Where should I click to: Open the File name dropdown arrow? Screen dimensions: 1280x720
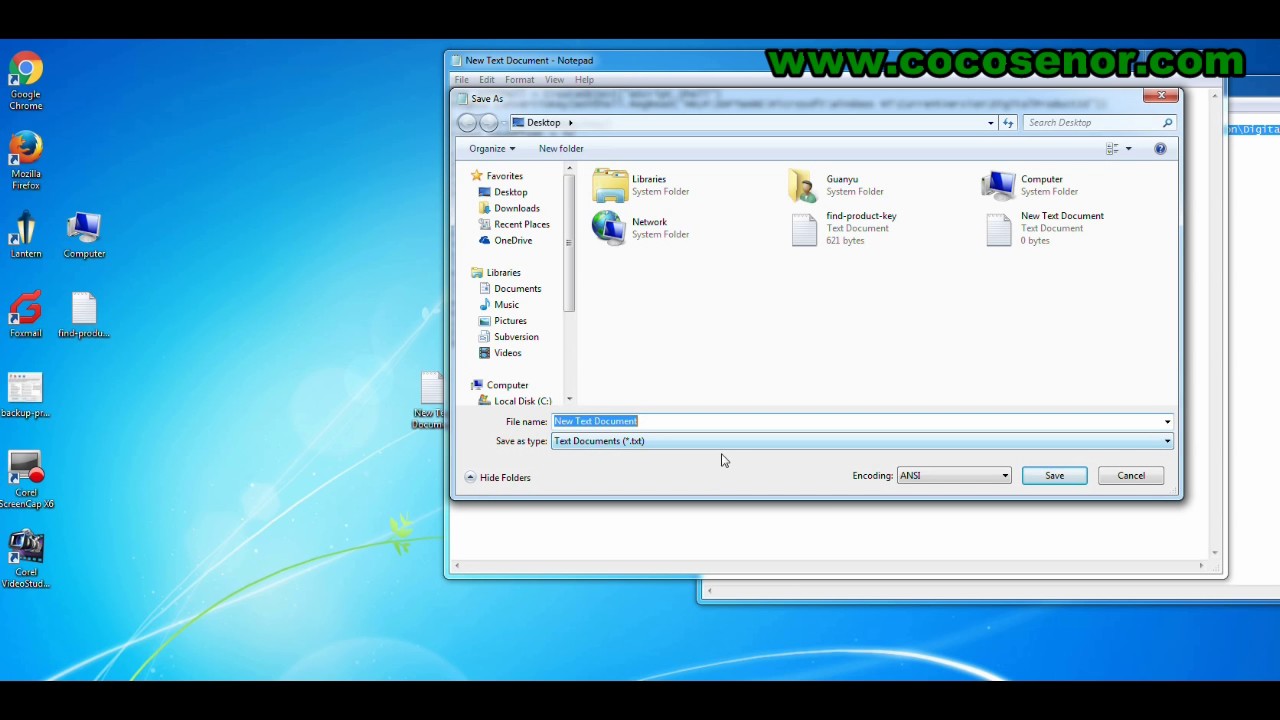click(1167, 422)
